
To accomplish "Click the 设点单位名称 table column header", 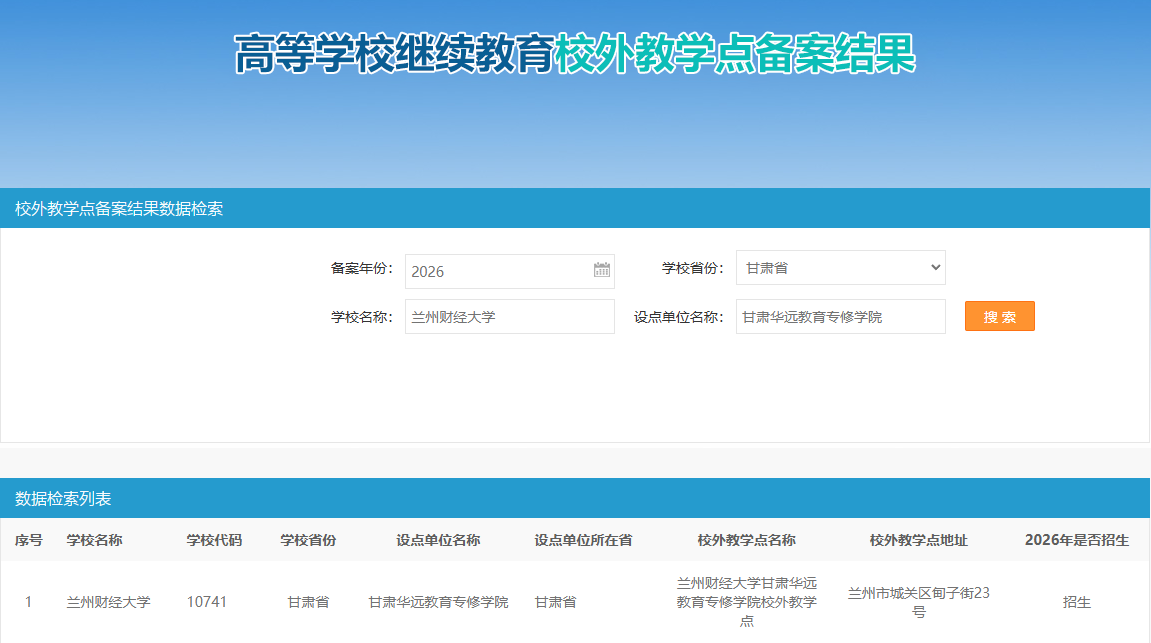I will click(x=438, y=540).
